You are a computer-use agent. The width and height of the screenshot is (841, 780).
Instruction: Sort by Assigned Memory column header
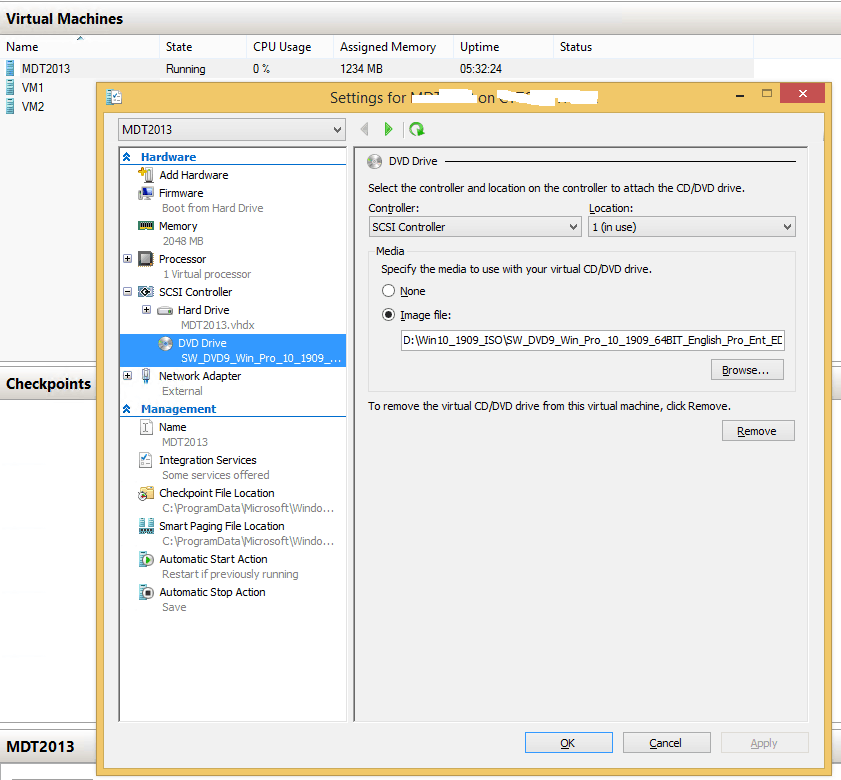click(x=394, y=47)
